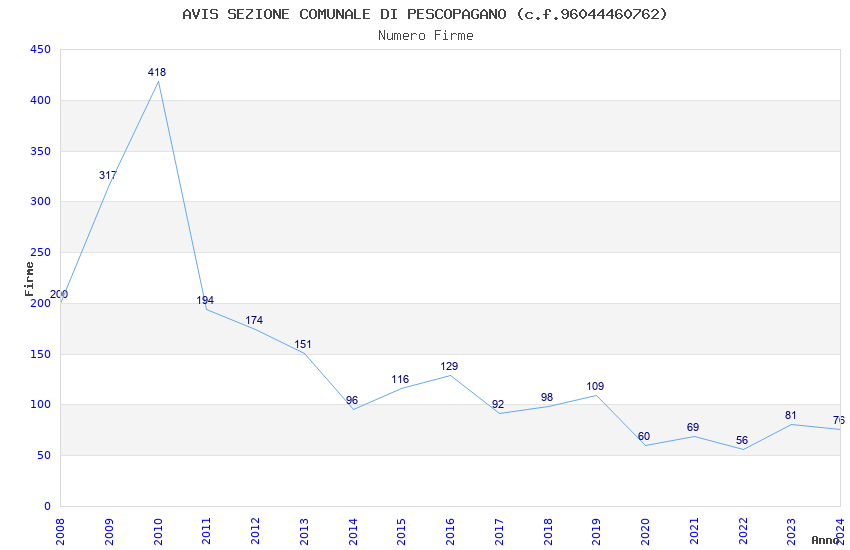
Task: Click the y-axis tick label 450
Action: point(41,49)
